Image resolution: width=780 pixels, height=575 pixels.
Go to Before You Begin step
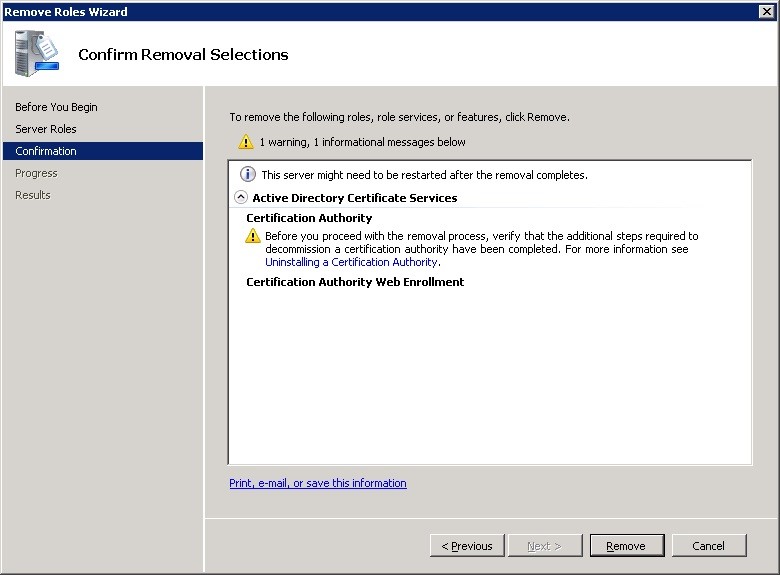click(56, 107)
